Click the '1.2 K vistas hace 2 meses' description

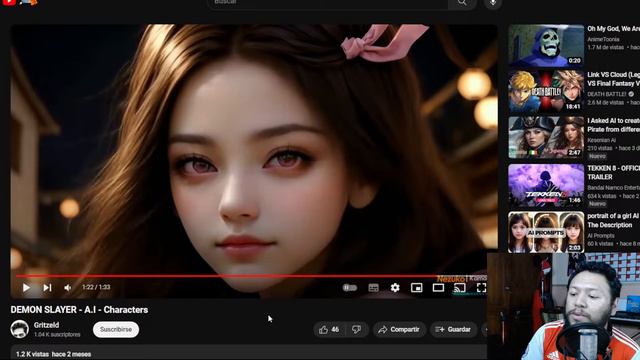[53, 354]
